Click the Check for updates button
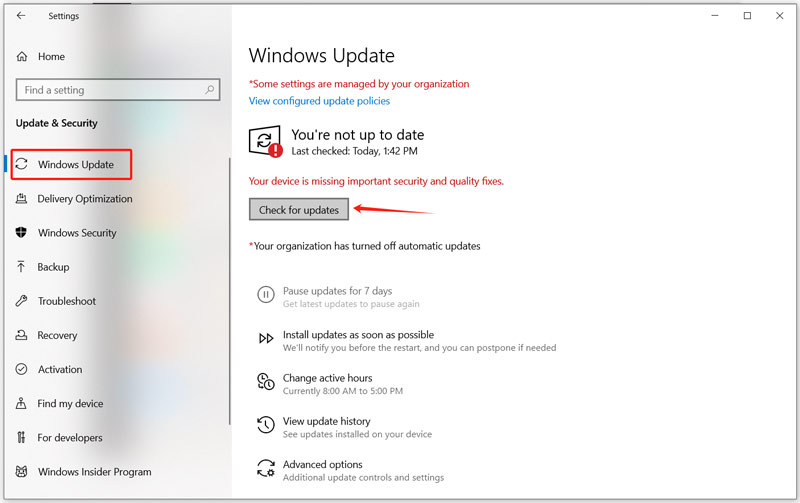Viewport: 800px width, 503px height. (298, 210)
